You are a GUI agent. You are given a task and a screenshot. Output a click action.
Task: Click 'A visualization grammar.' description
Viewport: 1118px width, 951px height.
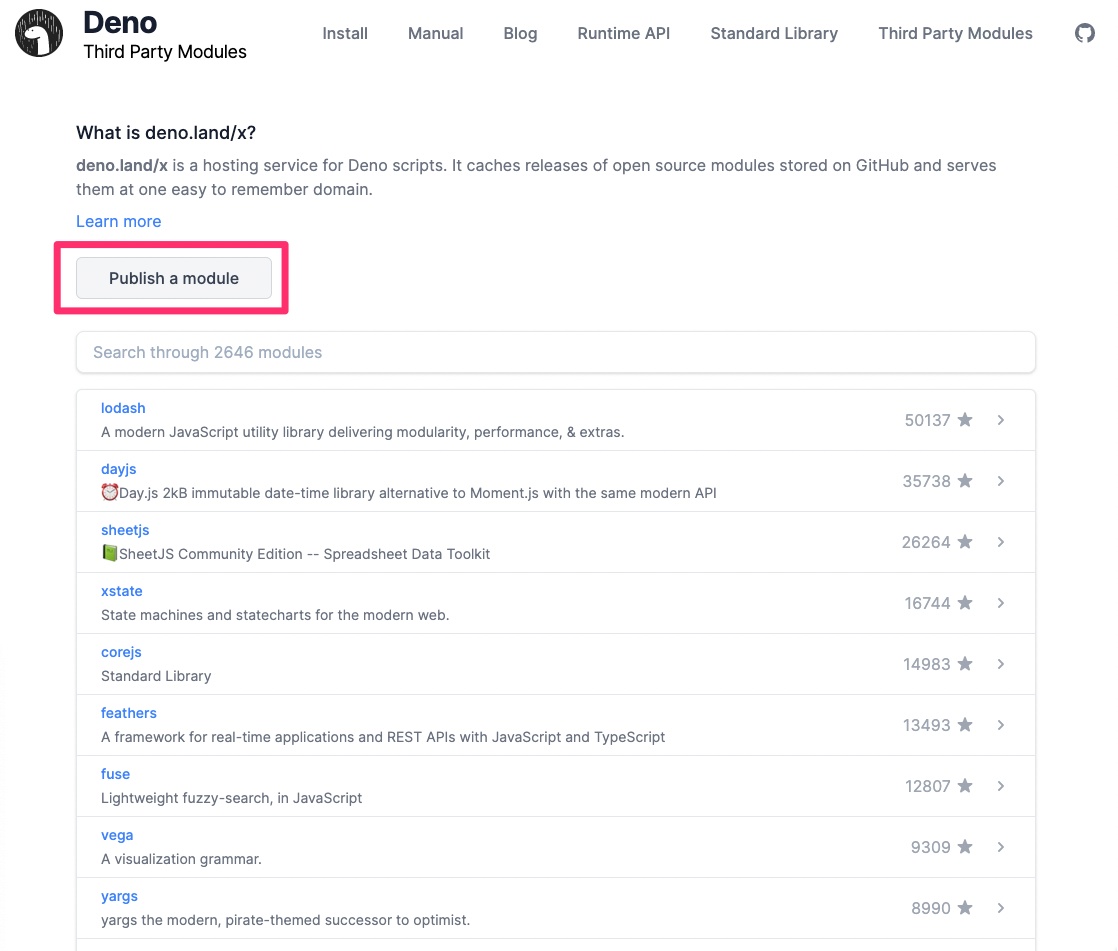181,859
